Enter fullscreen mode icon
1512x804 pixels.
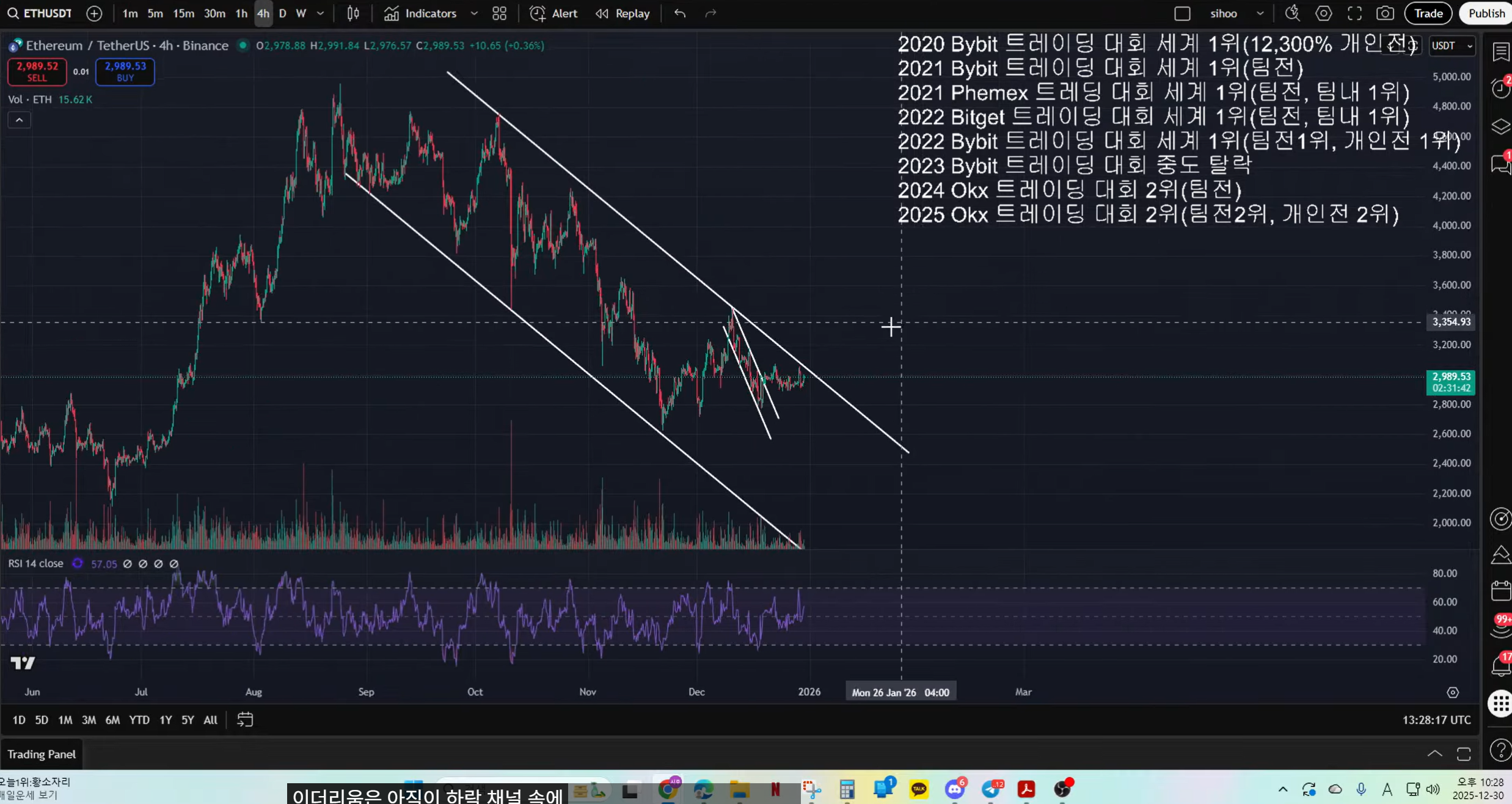(x=1354, y=13)
